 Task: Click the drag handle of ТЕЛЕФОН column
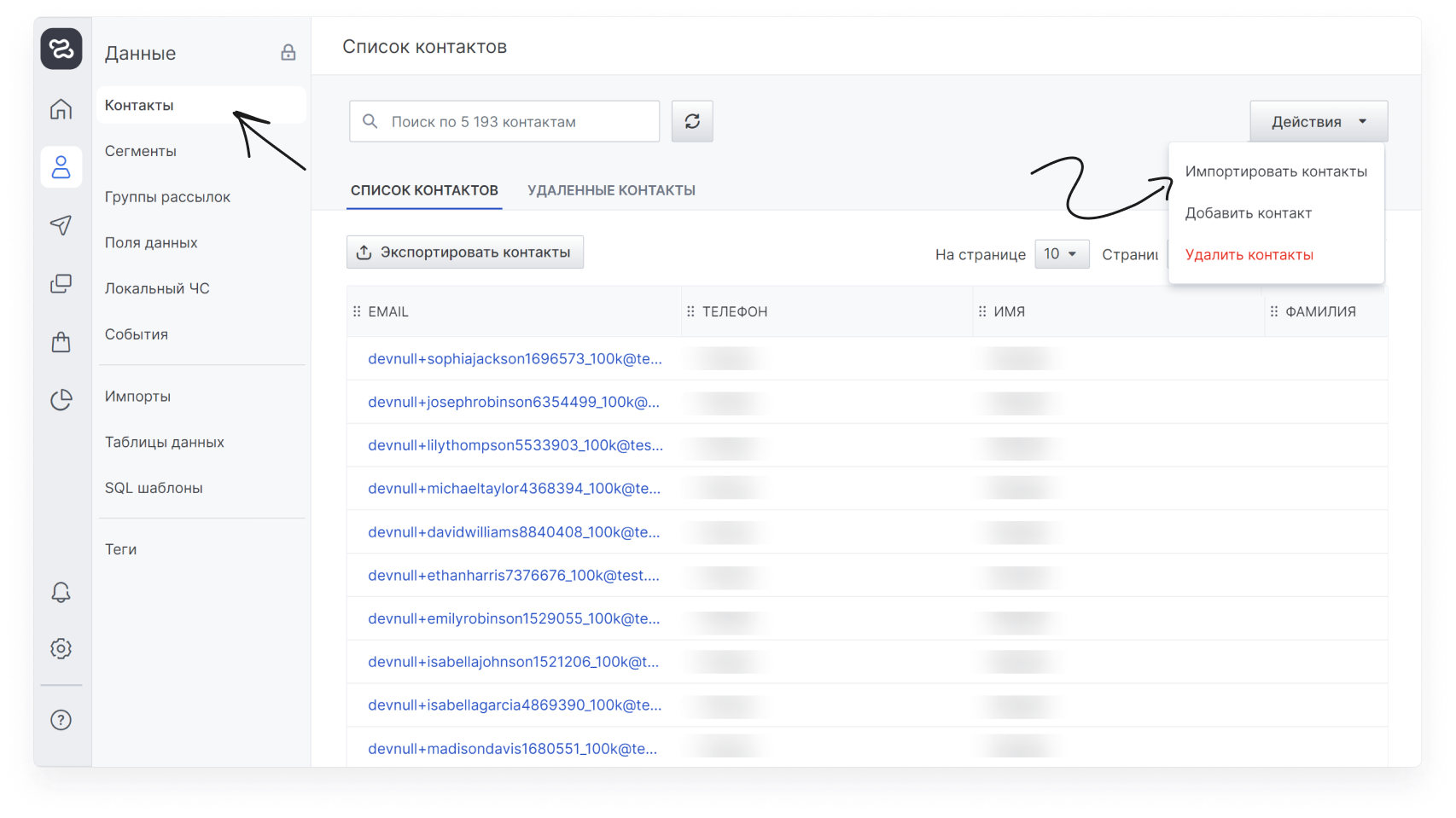pos(690,311)
